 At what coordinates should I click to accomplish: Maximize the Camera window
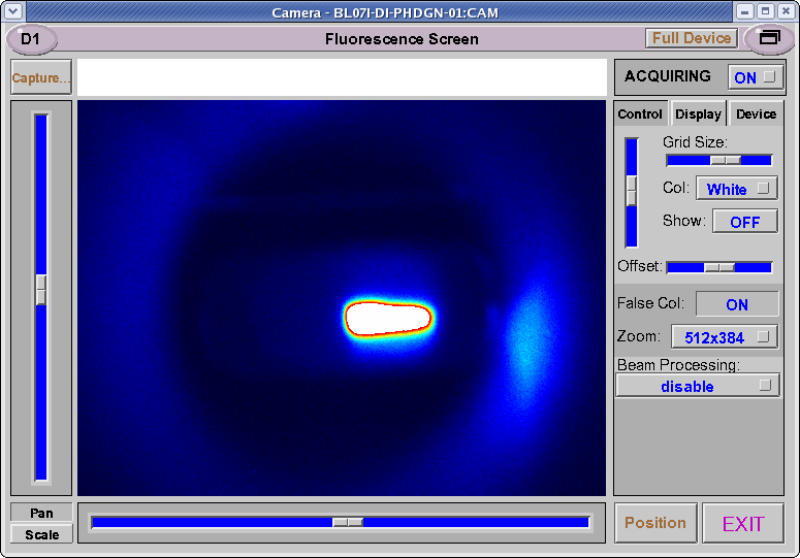[765, 11]
